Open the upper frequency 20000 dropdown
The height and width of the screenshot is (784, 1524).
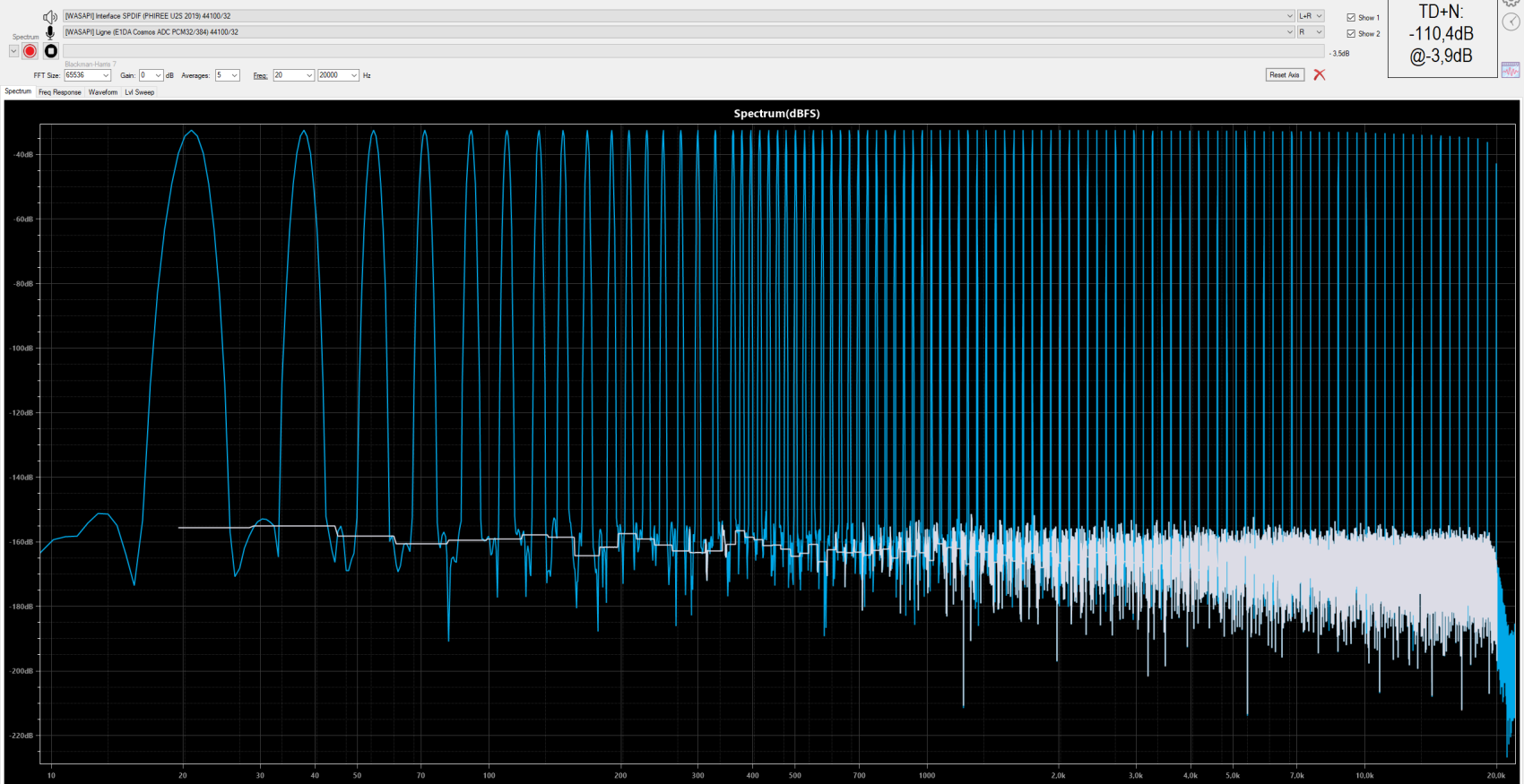pyautogui.click(x=338, y=75)
